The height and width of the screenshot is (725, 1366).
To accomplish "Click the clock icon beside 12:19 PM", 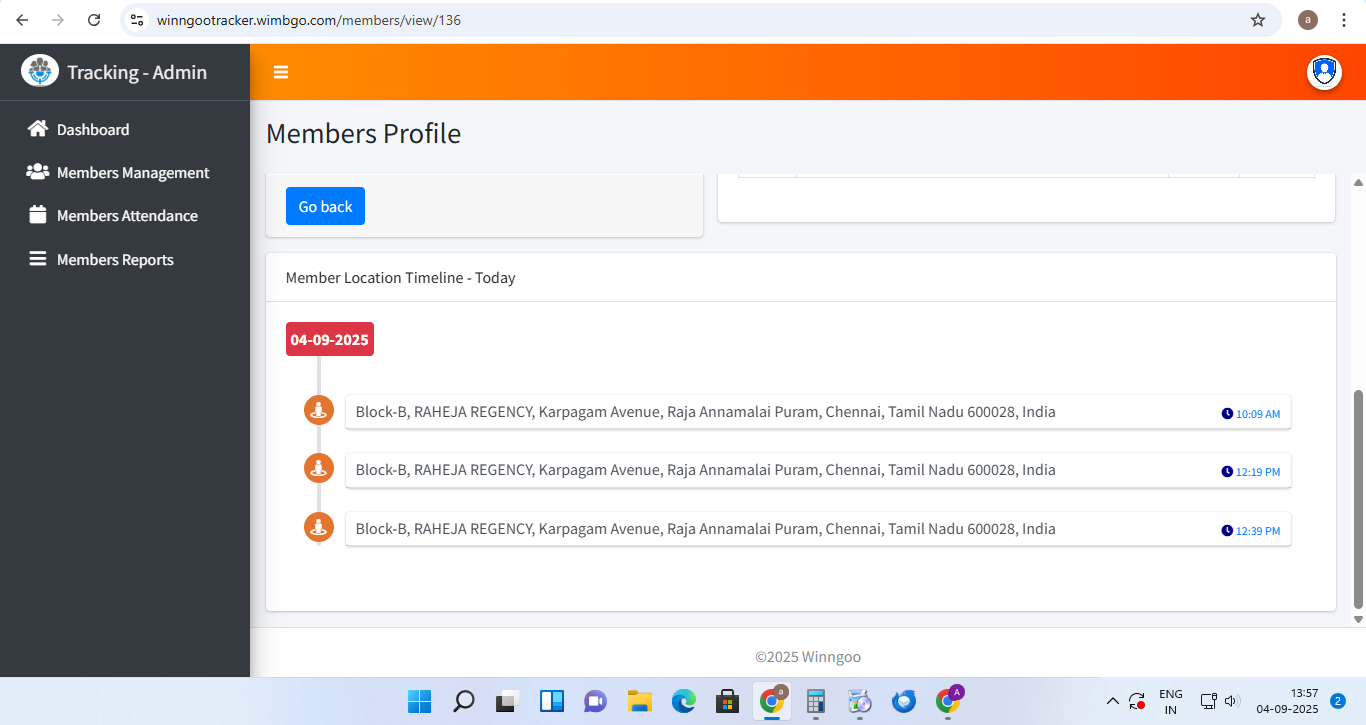I will pos(1227,471).
